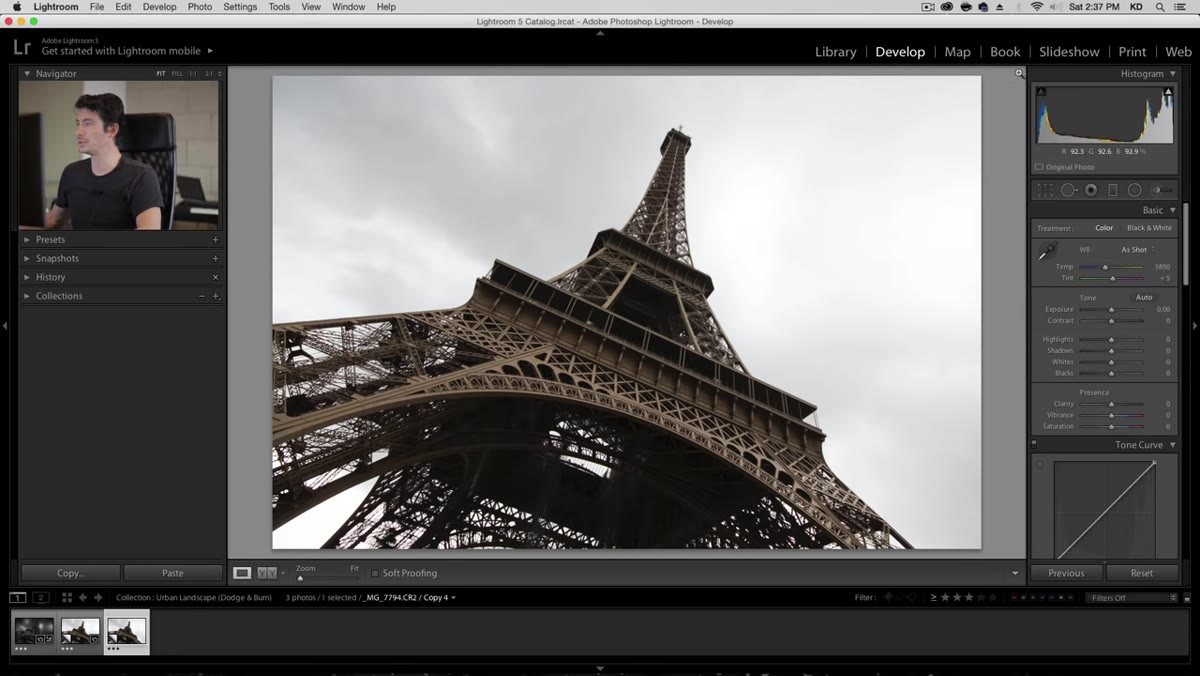Image resolution: width=1200 pixels, height=676 pixels.
Task: Open the Develop menu
Action: click(x=159, y=7)
